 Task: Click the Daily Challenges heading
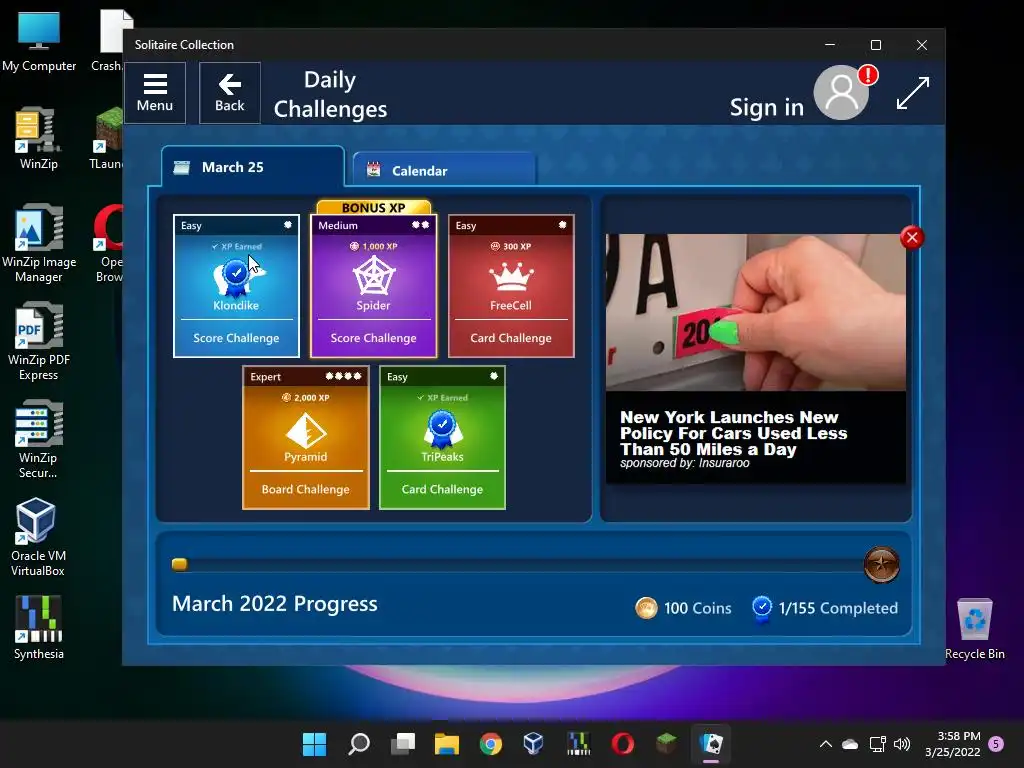330,94
